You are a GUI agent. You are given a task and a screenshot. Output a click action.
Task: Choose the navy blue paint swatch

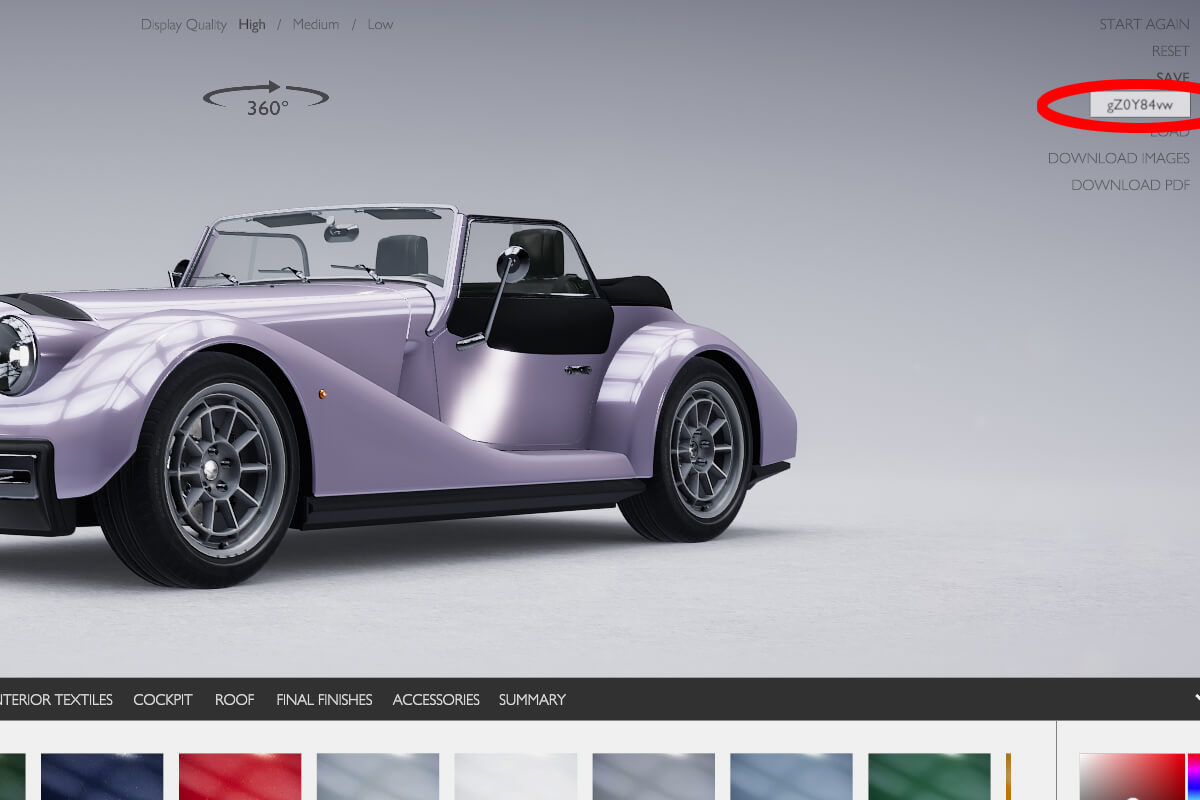point(102,777)
